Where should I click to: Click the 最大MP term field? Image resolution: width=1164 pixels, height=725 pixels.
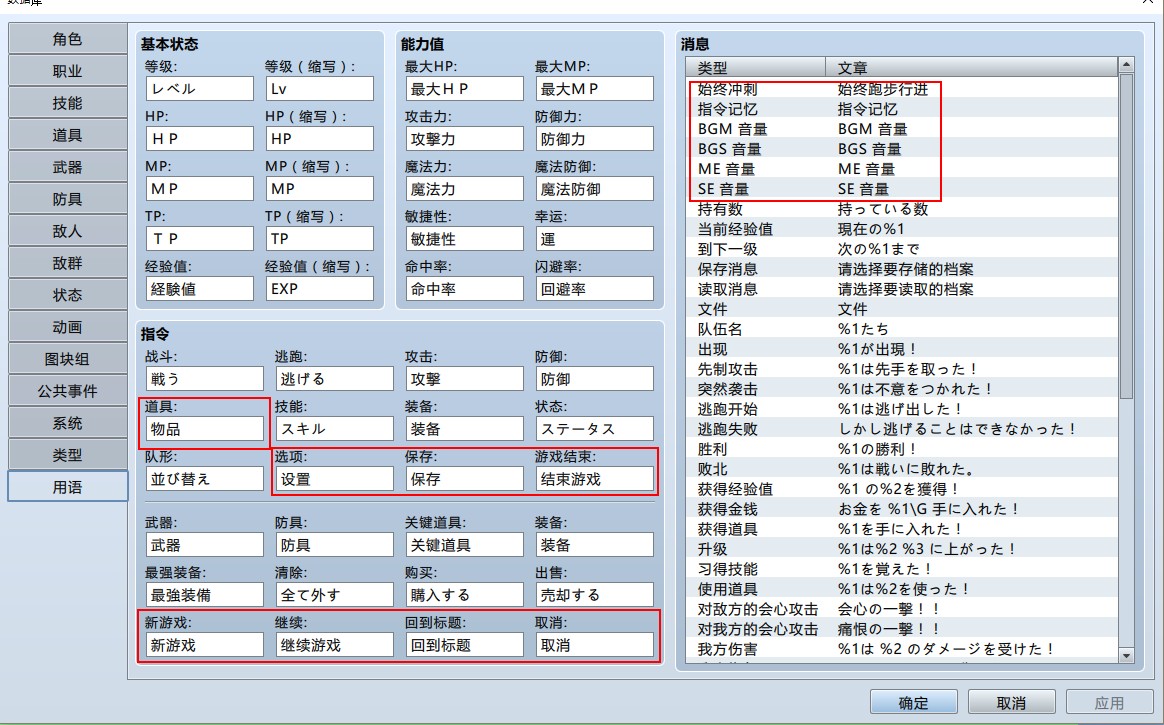(595, 88)
